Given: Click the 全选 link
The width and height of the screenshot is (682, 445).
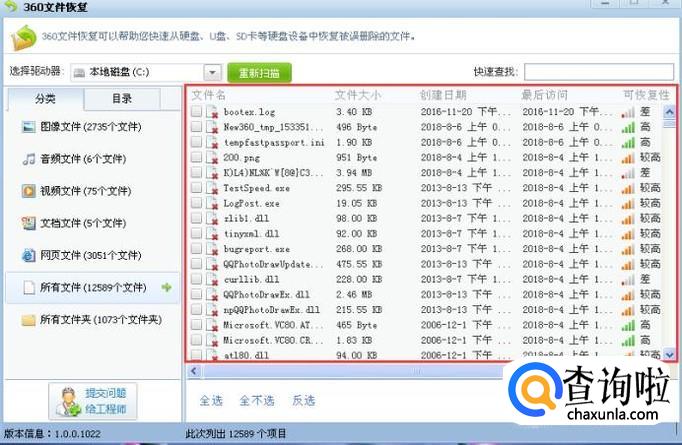Looking at the screenshot, I should pos(211,401).
